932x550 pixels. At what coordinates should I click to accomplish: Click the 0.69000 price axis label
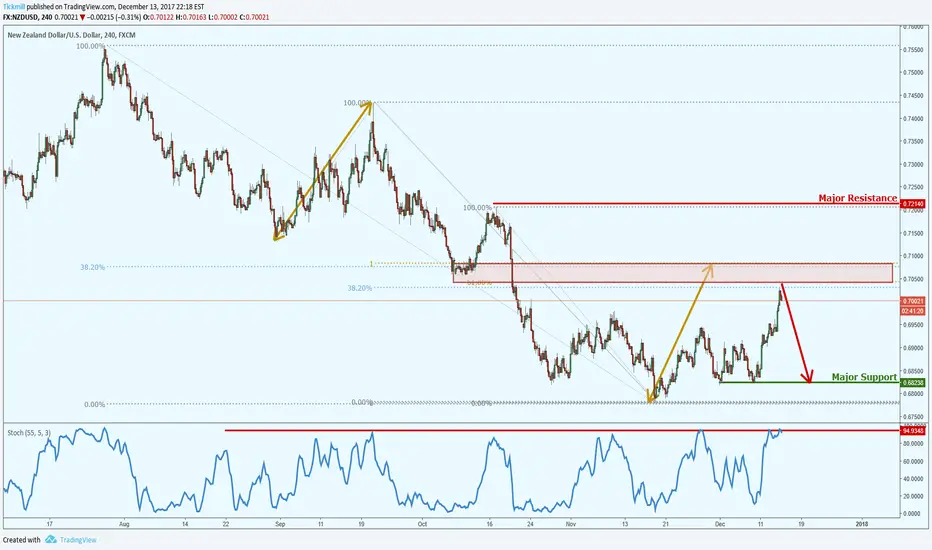click(913, 348)
